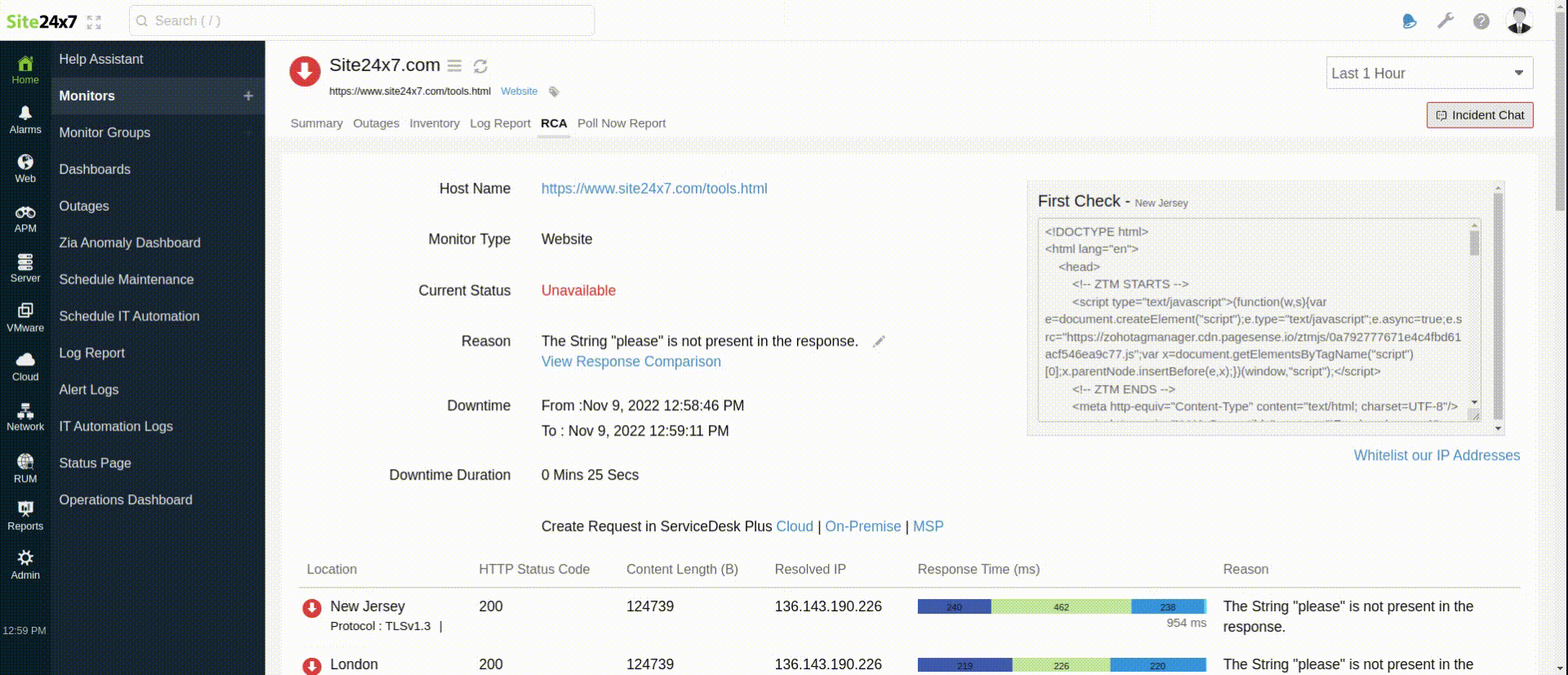Image resolution: width=1568 pixels, height=675 pixels.
Task: Click New Jersey response time bar
Action: 1061,606
